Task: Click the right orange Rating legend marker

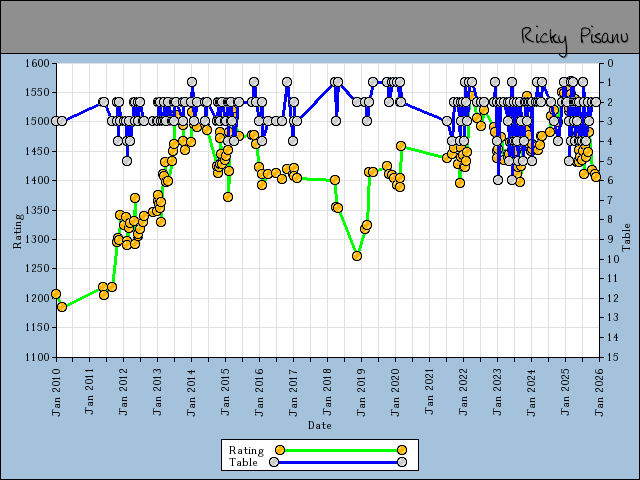Action: point(401,450)
